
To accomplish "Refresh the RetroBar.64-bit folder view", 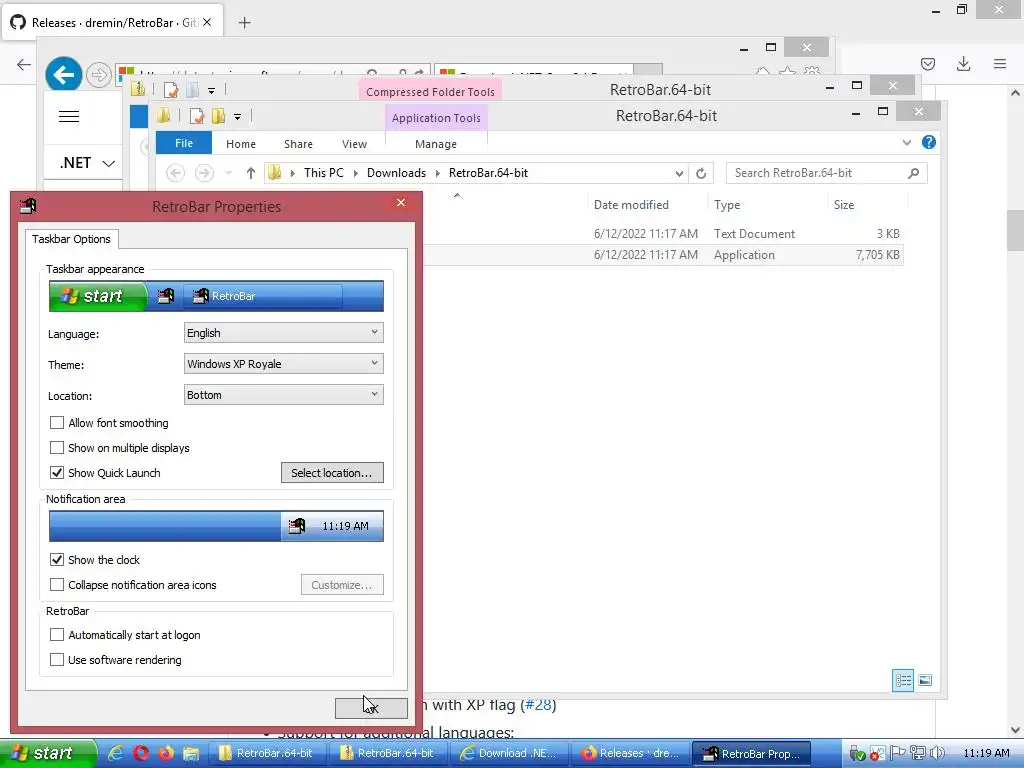I will tap(701, 173).
